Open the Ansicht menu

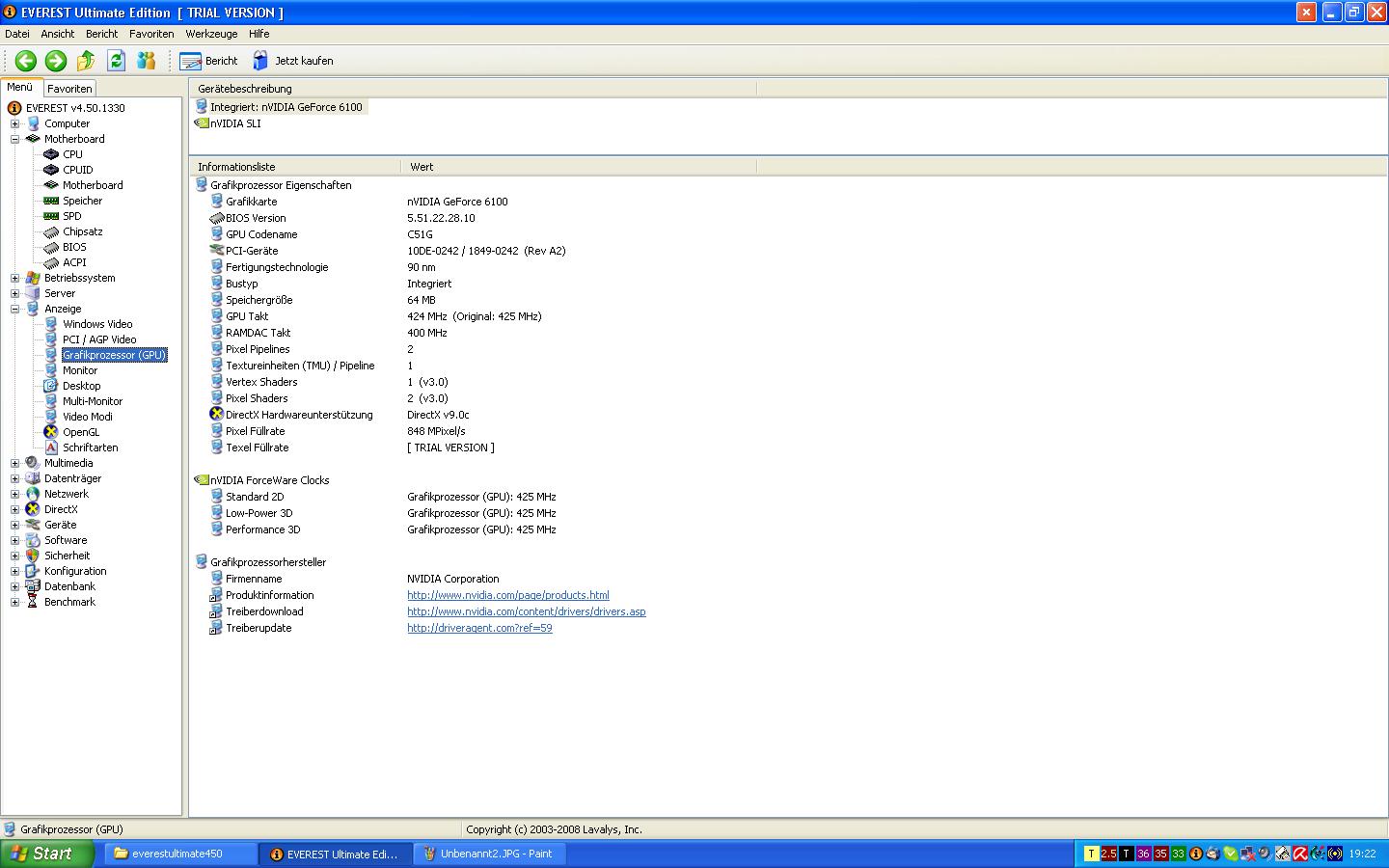[58, 34]
